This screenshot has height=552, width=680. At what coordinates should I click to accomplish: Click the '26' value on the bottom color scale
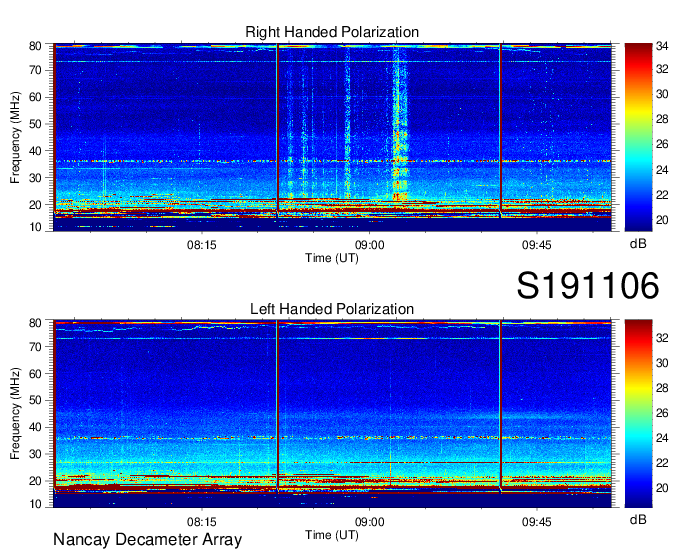pyautogui.click(x=661, y=413)
